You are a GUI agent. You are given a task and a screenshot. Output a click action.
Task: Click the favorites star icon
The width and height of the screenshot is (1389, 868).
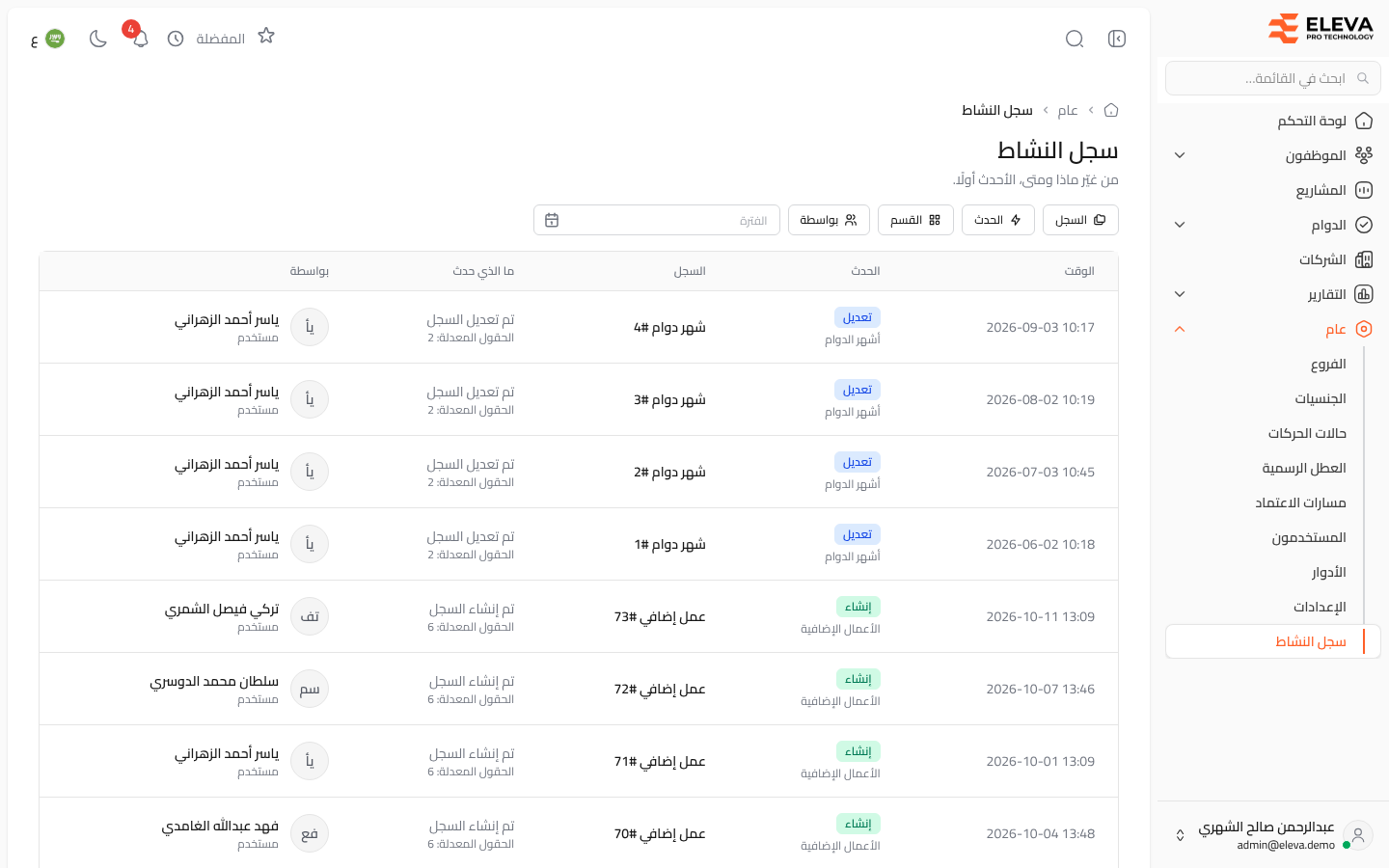pyautogui.click(x=266, y=36)
